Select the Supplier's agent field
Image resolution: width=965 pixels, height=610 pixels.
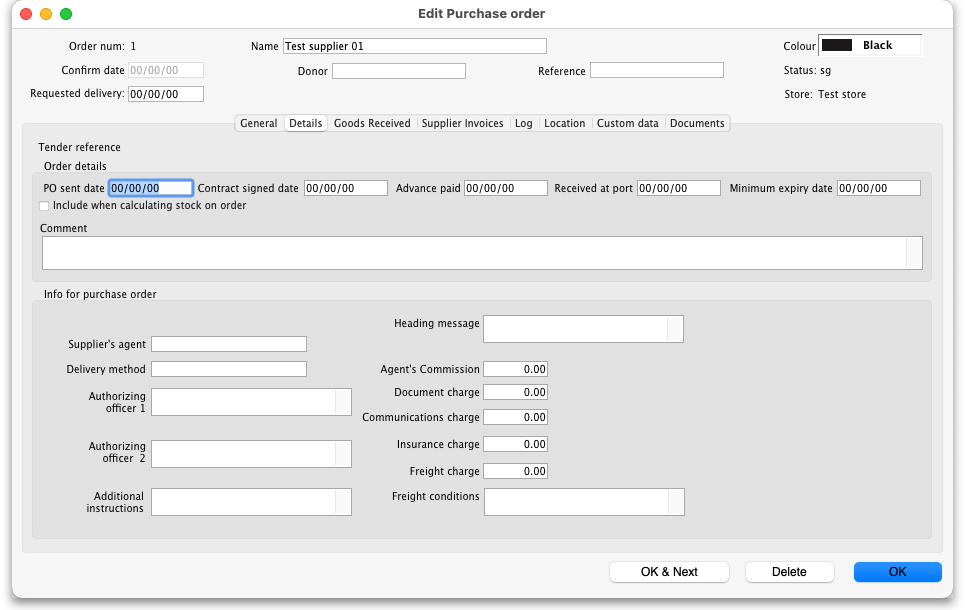click(x=229, y=344)
